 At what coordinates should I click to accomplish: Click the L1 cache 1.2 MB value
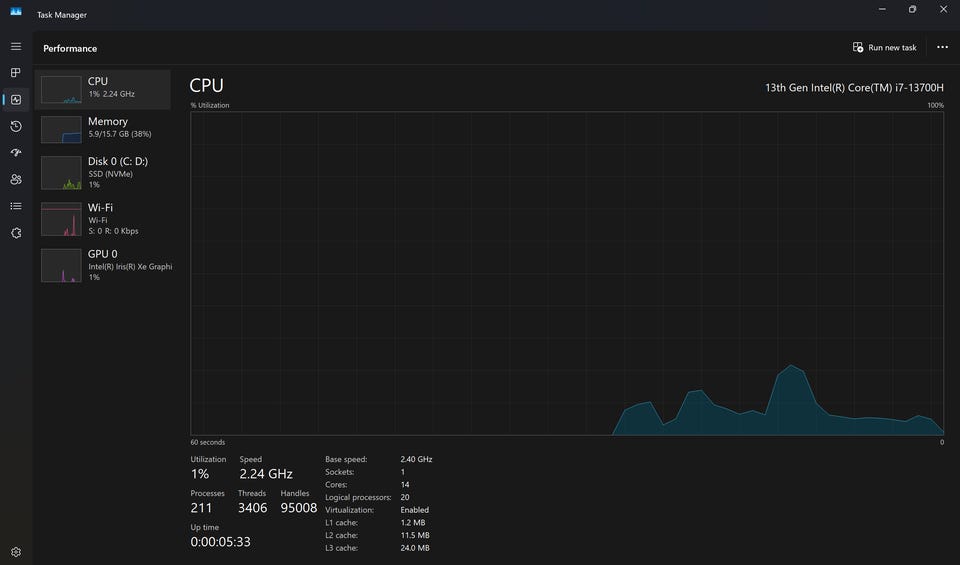pyautogui.click(x=413, y=523)
